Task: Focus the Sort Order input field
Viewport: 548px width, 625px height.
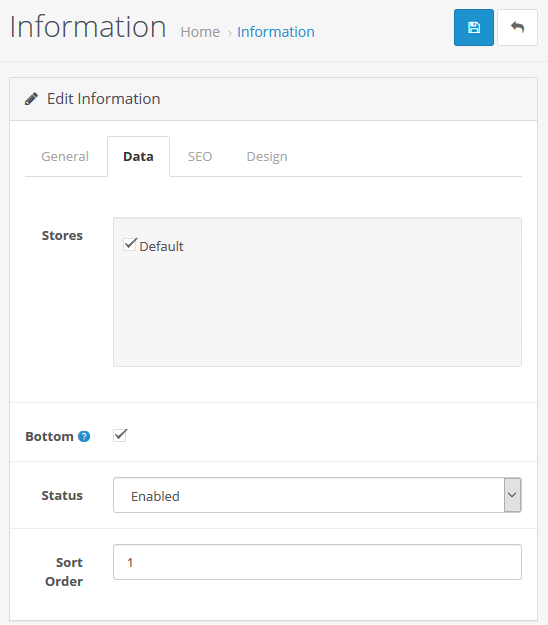Action: pos(317,562)
